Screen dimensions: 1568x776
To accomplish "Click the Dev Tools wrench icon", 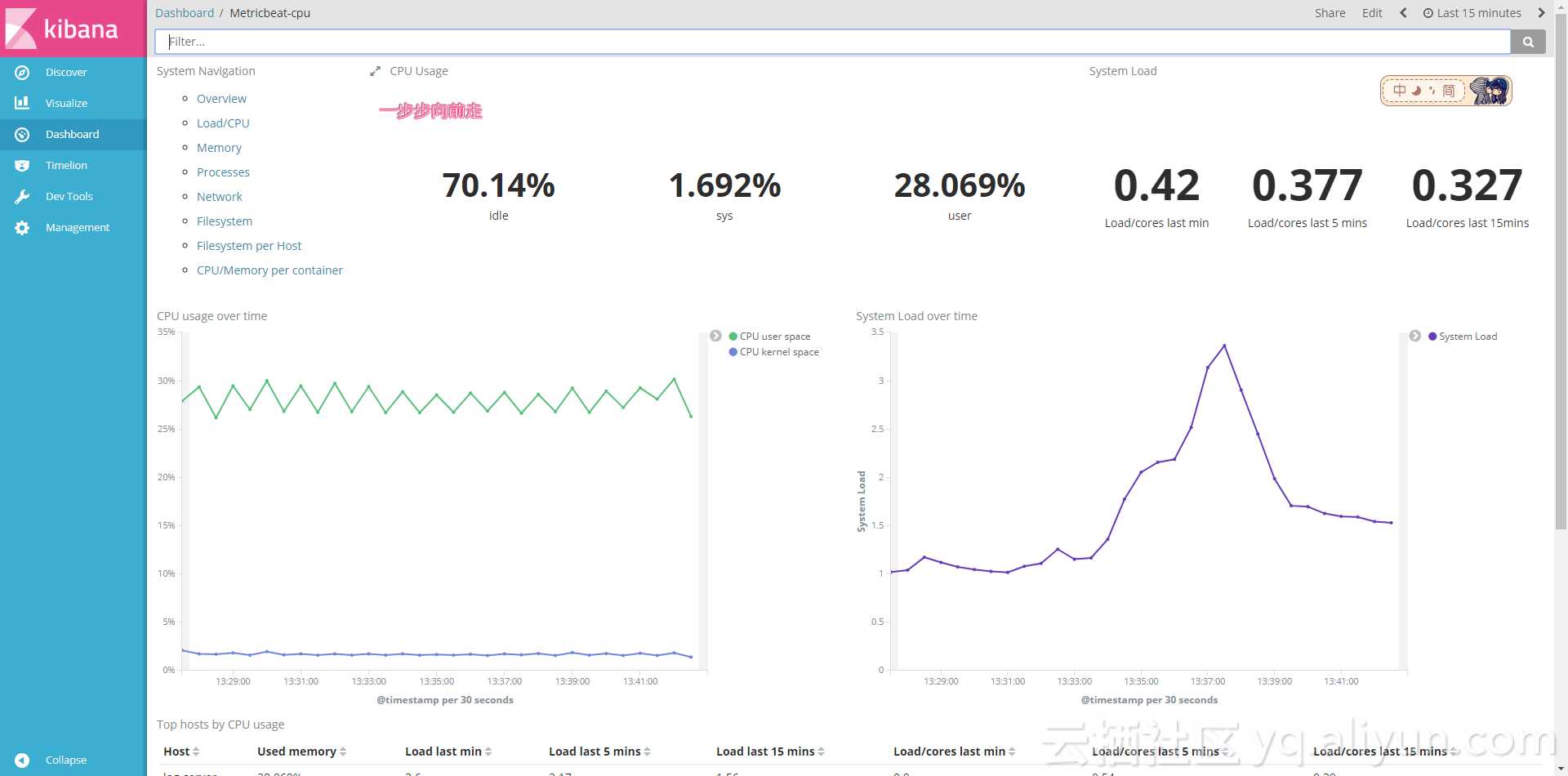I will point(22,196).
